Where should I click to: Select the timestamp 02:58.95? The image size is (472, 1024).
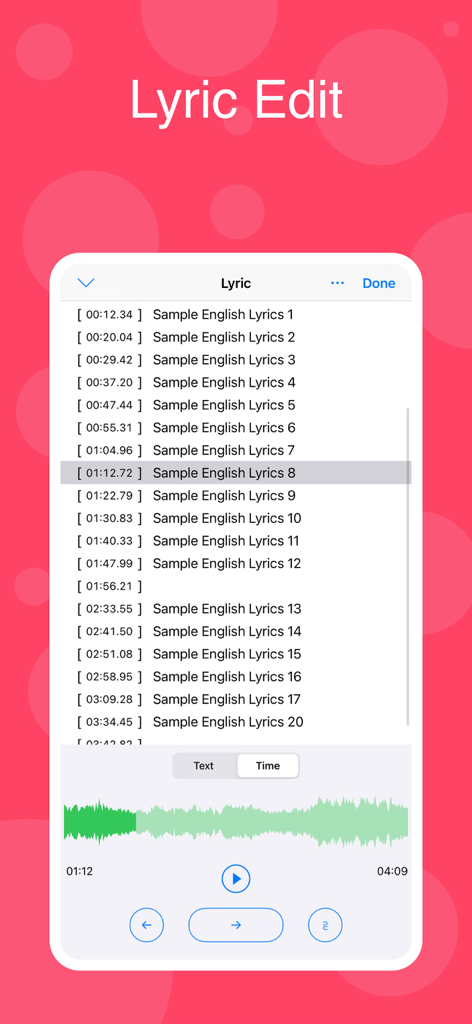click(109, 677)
